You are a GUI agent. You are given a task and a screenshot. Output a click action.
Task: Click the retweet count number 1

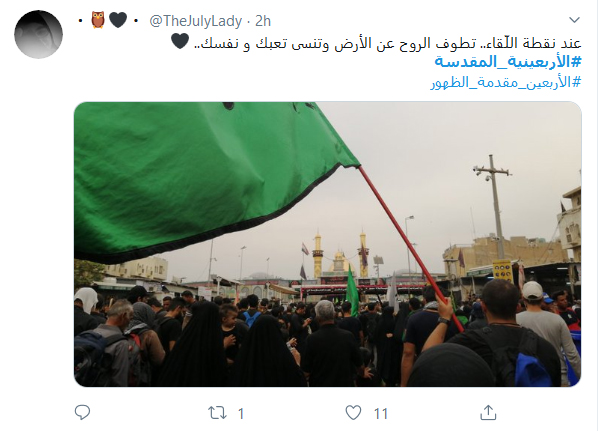[241, 413]
